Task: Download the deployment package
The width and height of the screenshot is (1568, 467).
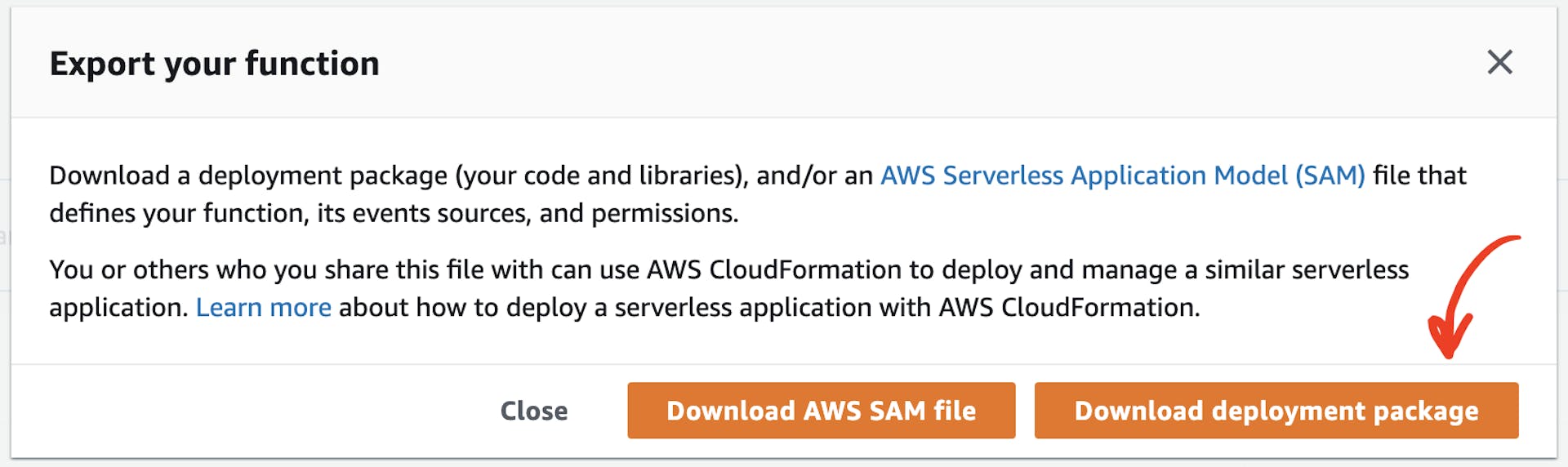Action: coord(1276,411)
